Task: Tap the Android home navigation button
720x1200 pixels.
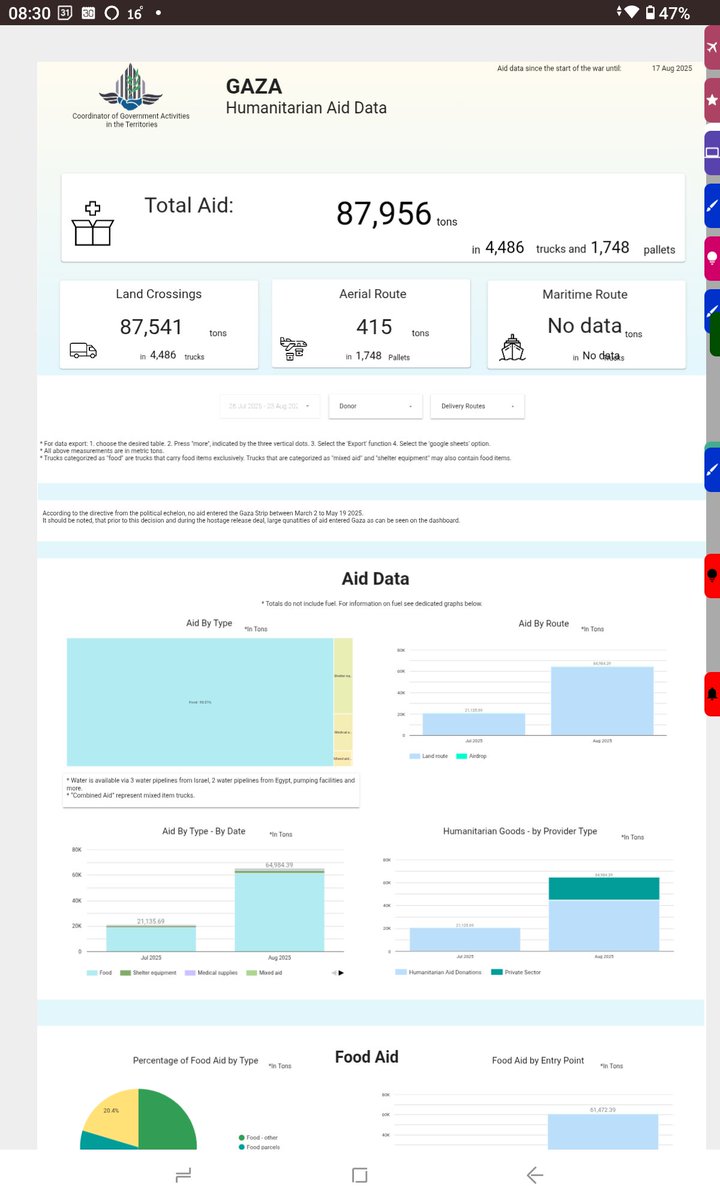Action: [360, 1174]
